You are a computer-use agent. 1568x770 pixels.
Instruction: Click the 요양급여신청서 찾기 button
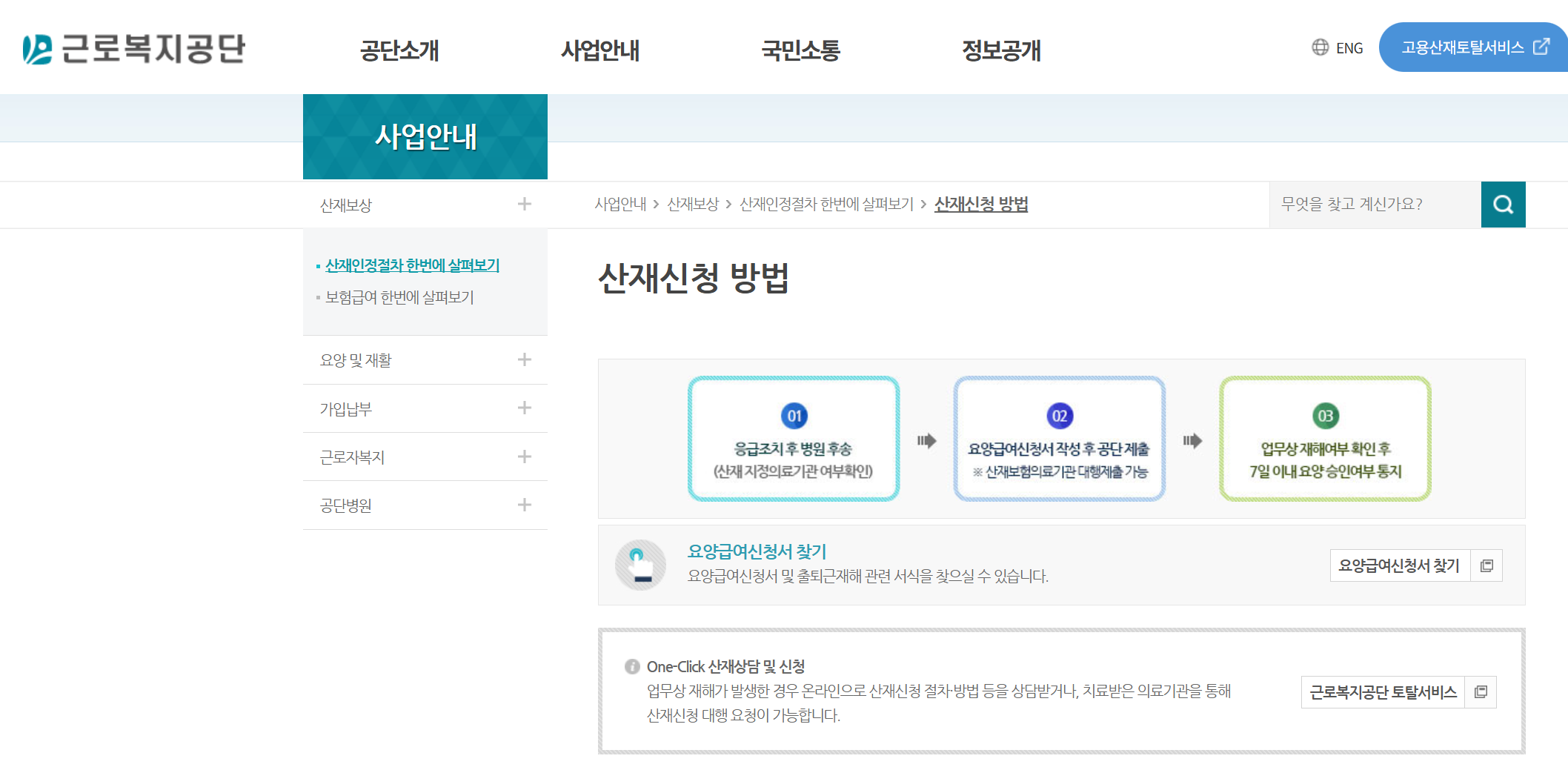(x=1416, y=565)
